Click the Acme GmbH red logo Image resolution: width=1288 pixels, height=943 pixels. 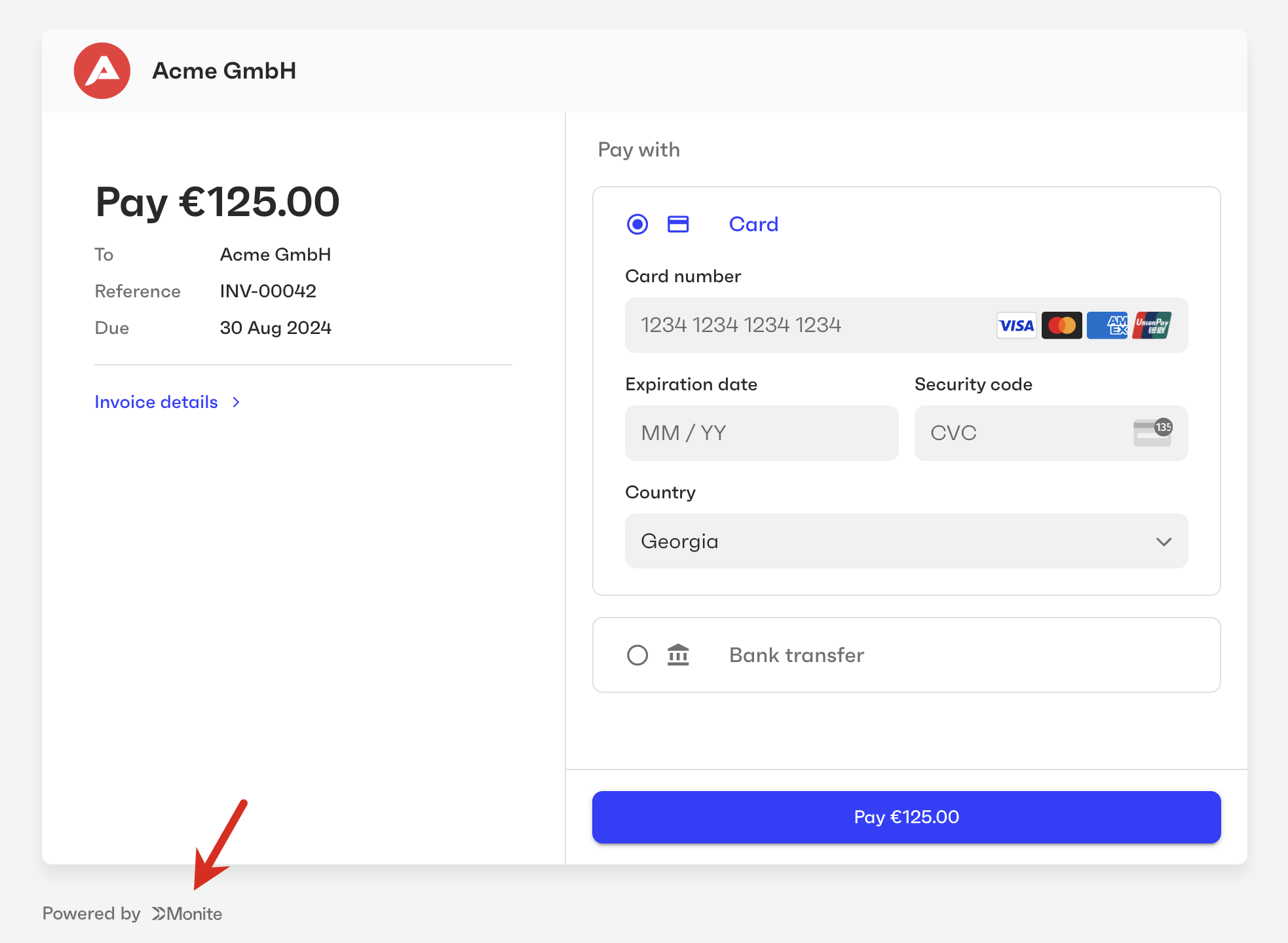tap(102, 71)
